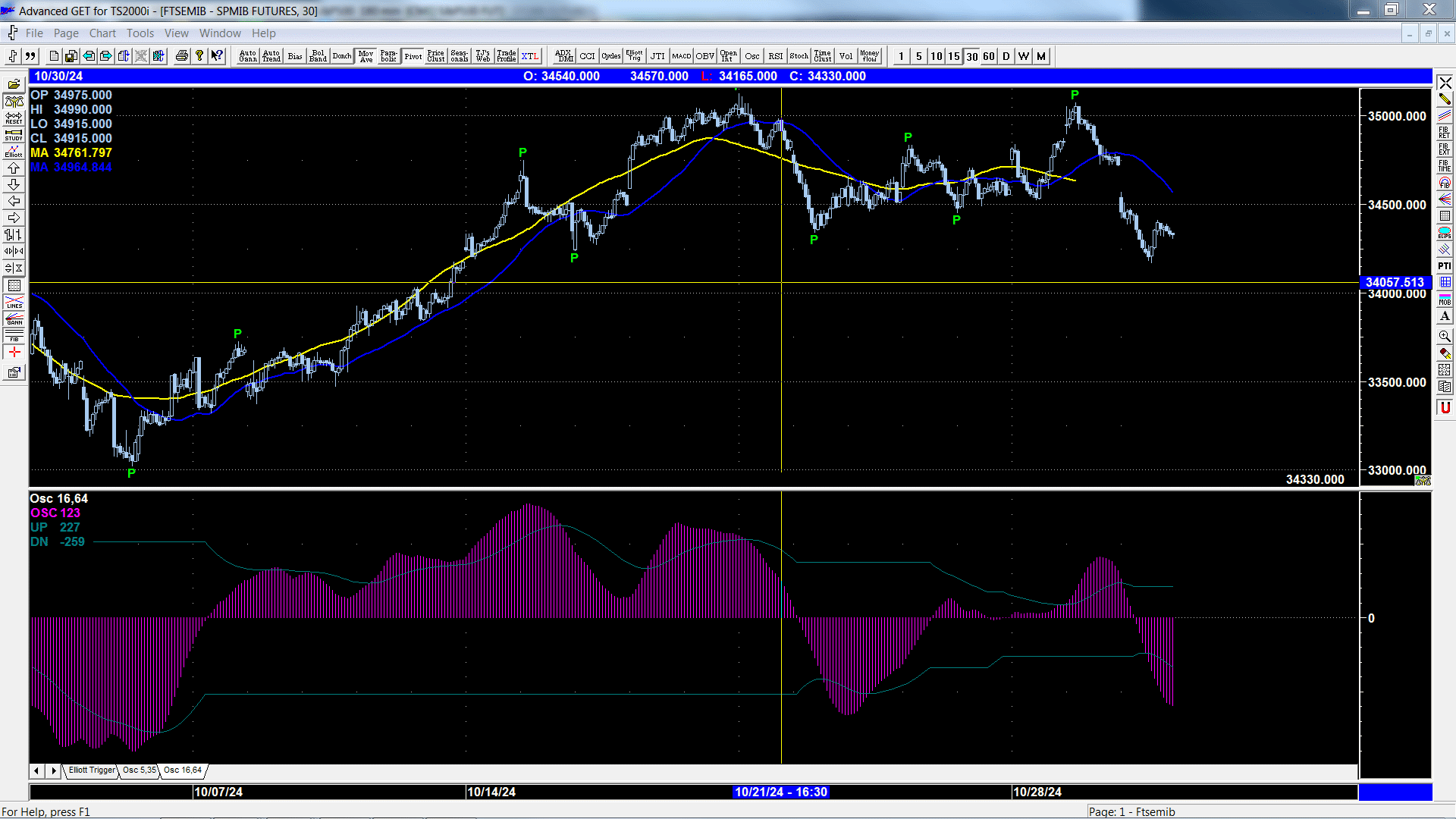Click the What's This arrow-help icon
The height and width of the screenshot is (819, 1456).
pos(217,56)
